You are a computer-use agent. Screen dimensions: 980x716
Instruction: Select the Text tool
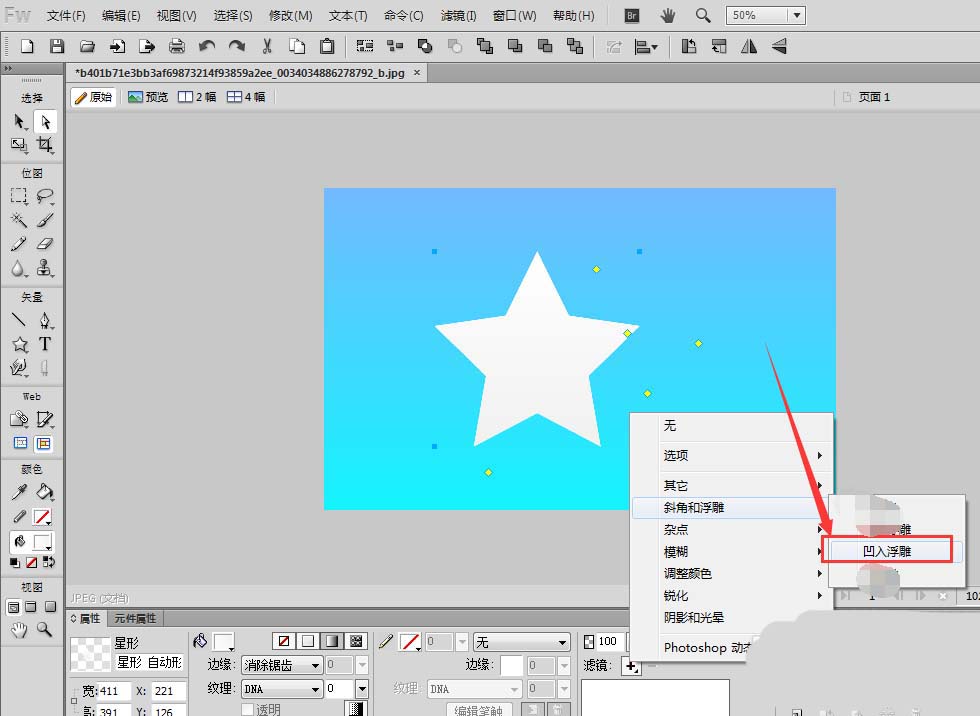[45, 344]
